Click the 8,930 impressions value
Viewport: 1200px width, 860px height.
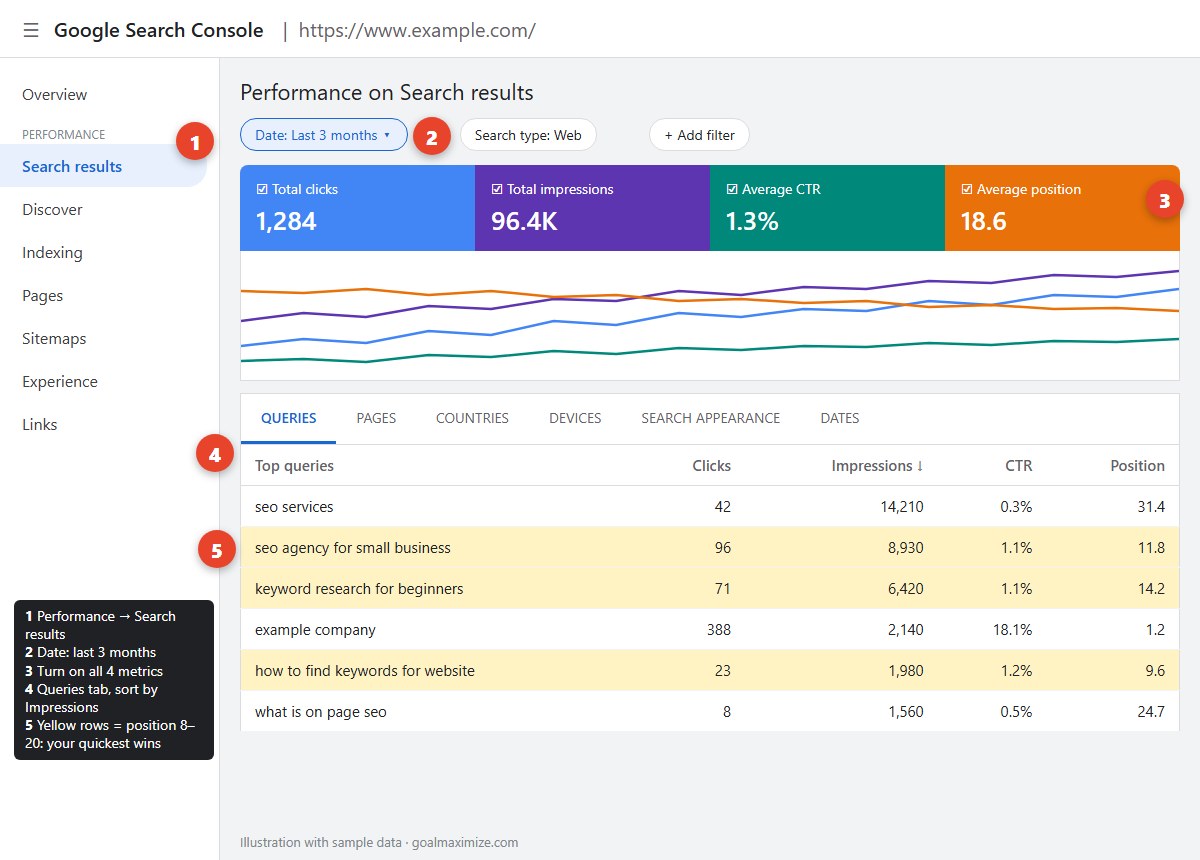(905, 548)
